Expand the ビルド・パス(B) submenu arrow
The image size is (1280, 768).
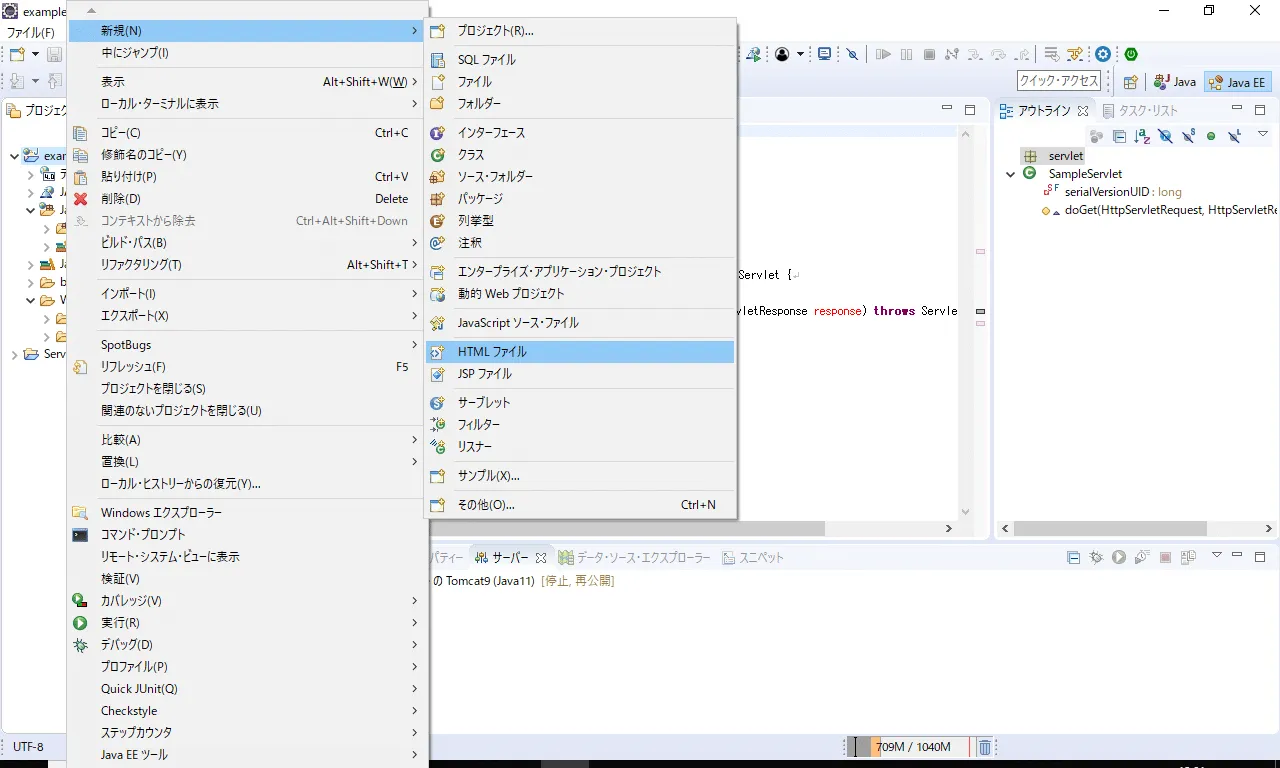coord(414,243)
